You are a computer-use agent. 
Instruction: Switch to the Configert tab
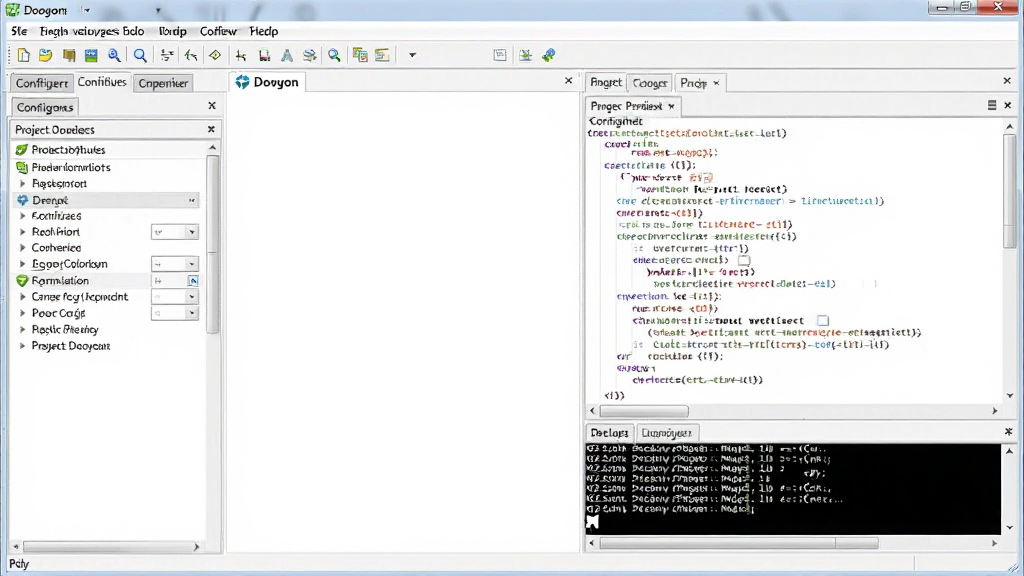[x=41, y=83]
